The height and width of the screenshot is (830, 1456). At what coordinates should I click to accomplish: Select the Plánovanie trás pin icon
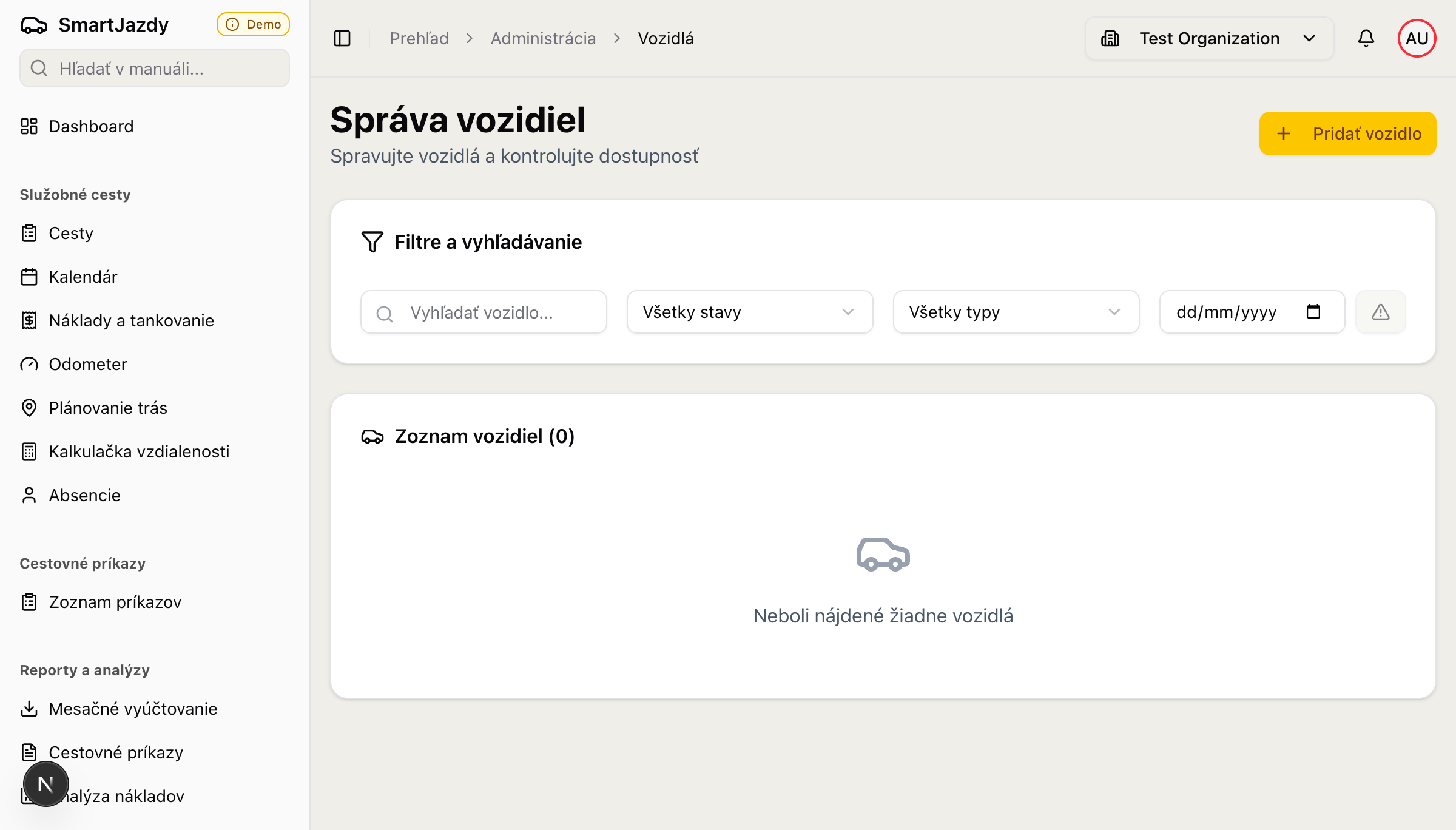click(x=30, y=408)
